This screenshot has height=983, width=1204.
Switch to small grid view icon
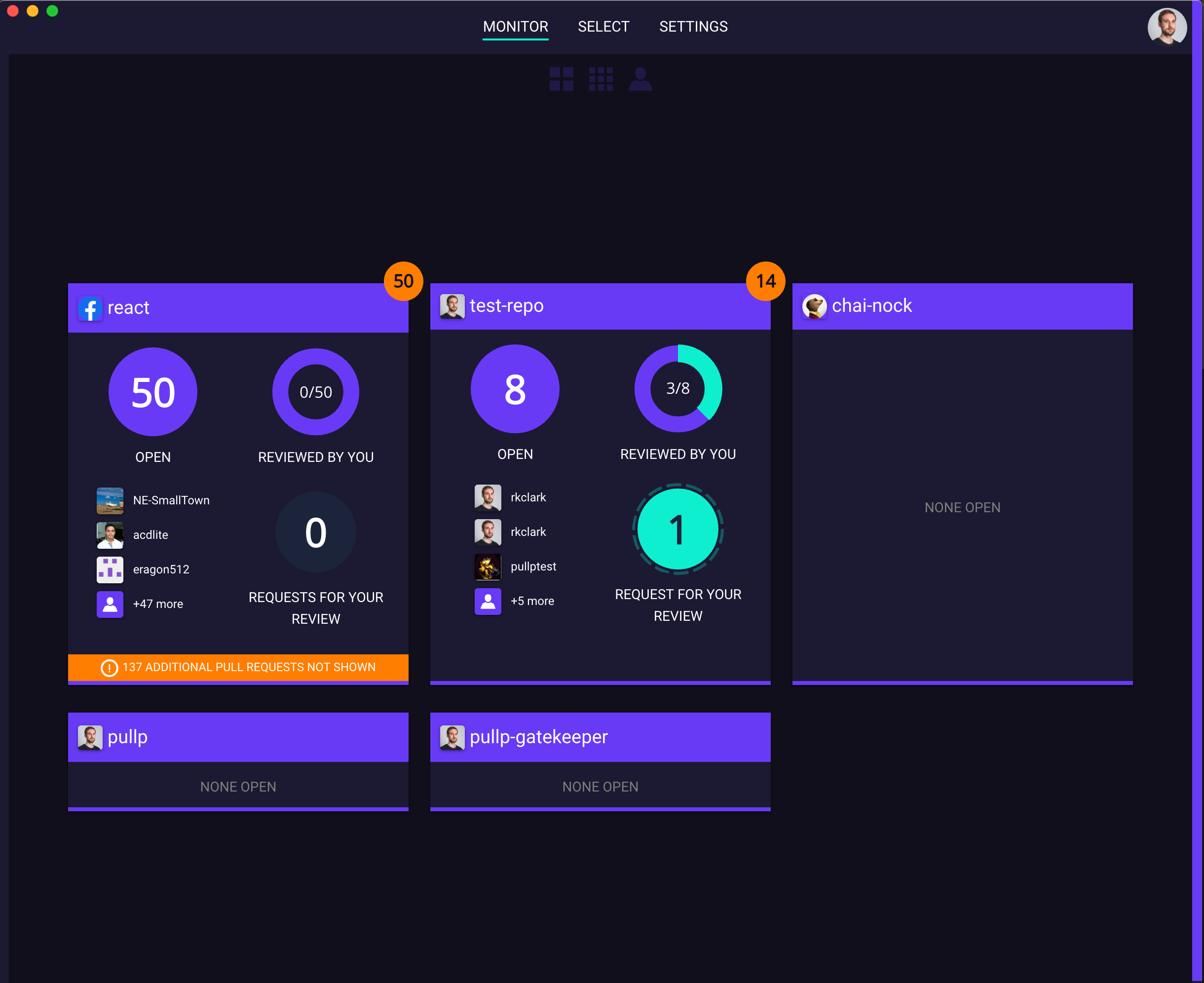pos(601,79)
